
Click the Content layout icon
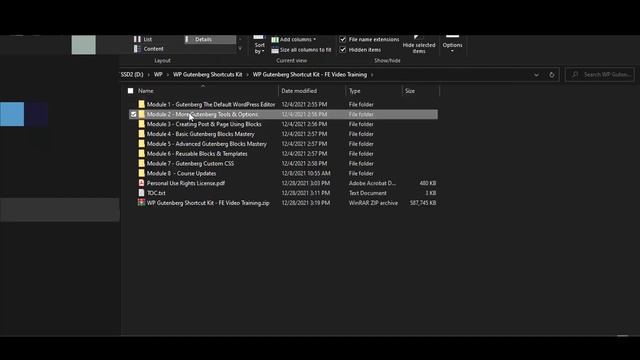point(137,49)
